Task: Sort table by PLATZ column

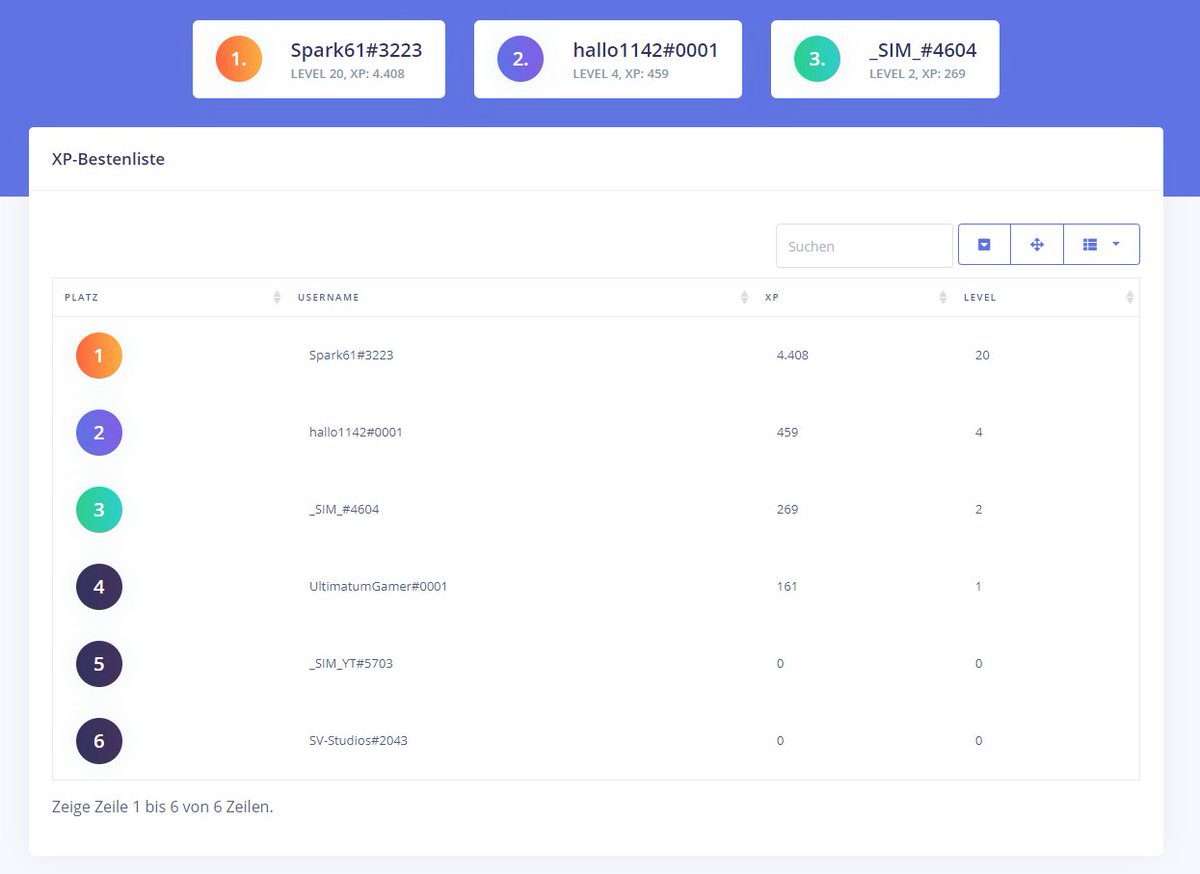Action: (168, 297)
